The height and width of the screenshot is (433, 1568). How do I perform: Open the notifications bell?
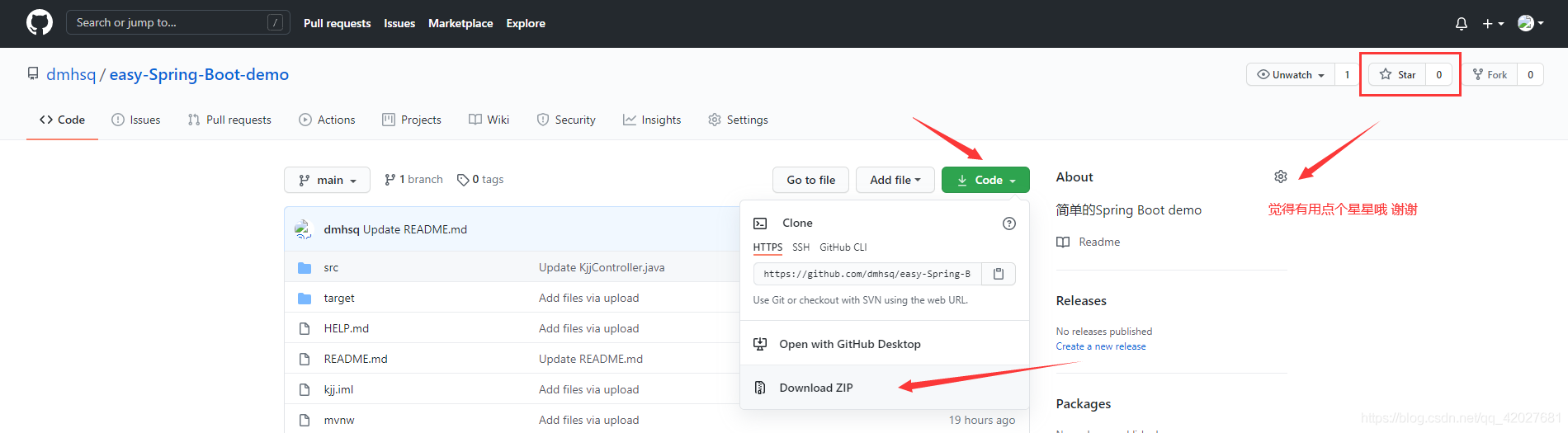point(1462,24)
